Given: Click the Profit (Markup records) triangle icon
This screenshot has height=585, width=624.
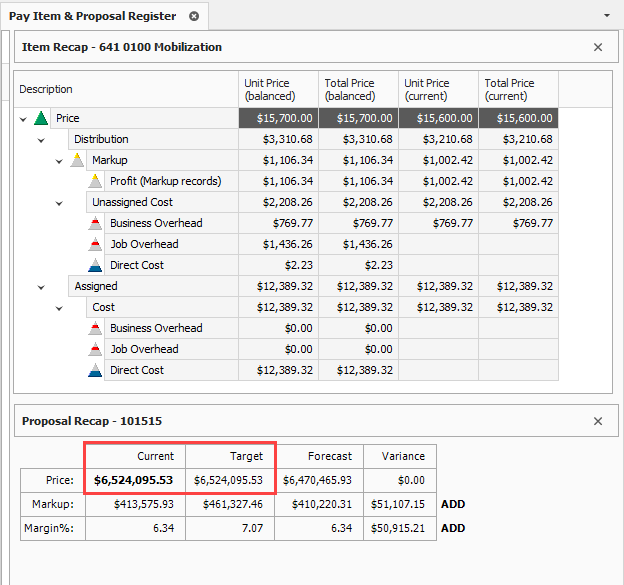Looking at the screenshot, I should pos(95,181).
